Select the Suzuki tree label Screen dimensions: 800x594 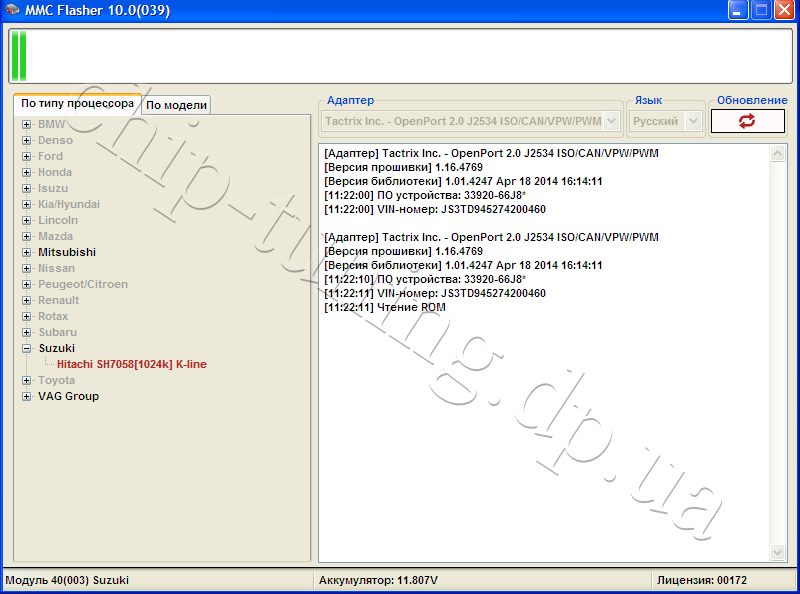(x=57, y=349)
